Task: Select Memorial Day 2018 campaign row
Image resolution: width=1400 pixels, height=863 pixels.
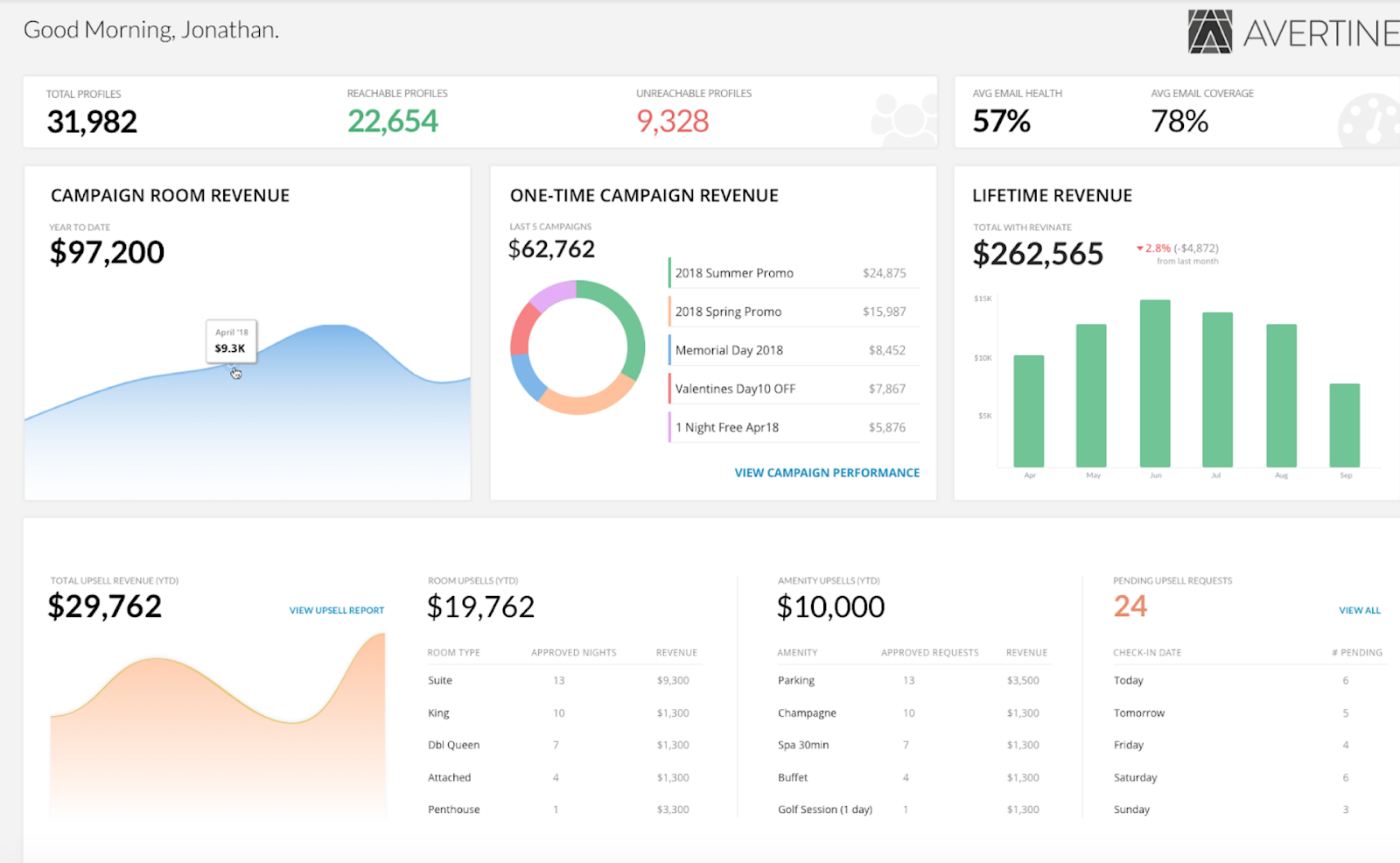Action: click(794, 350)
